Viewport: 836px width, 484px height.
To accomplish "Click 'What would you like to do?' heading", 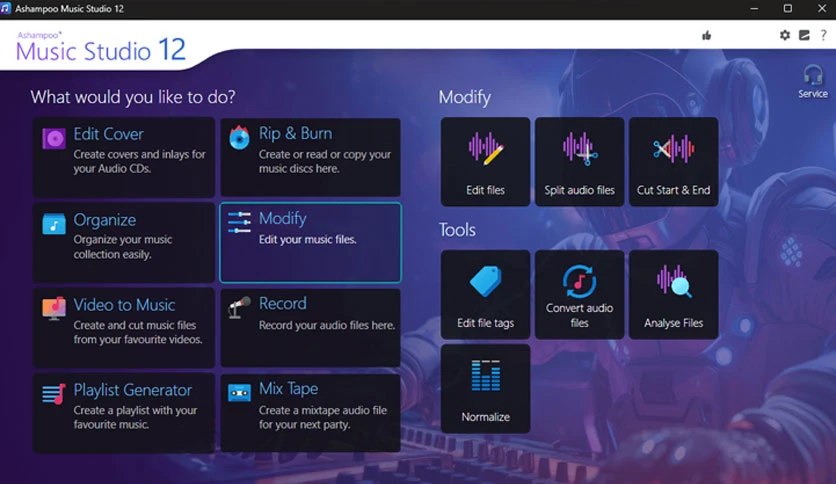I will [x=133, y=97].
